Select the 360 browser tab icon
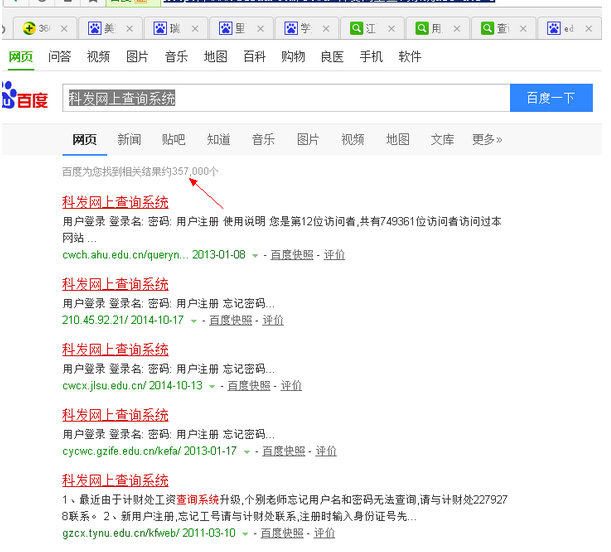The width and height of the screenshot is (611, 552). (x=29, y=28)
